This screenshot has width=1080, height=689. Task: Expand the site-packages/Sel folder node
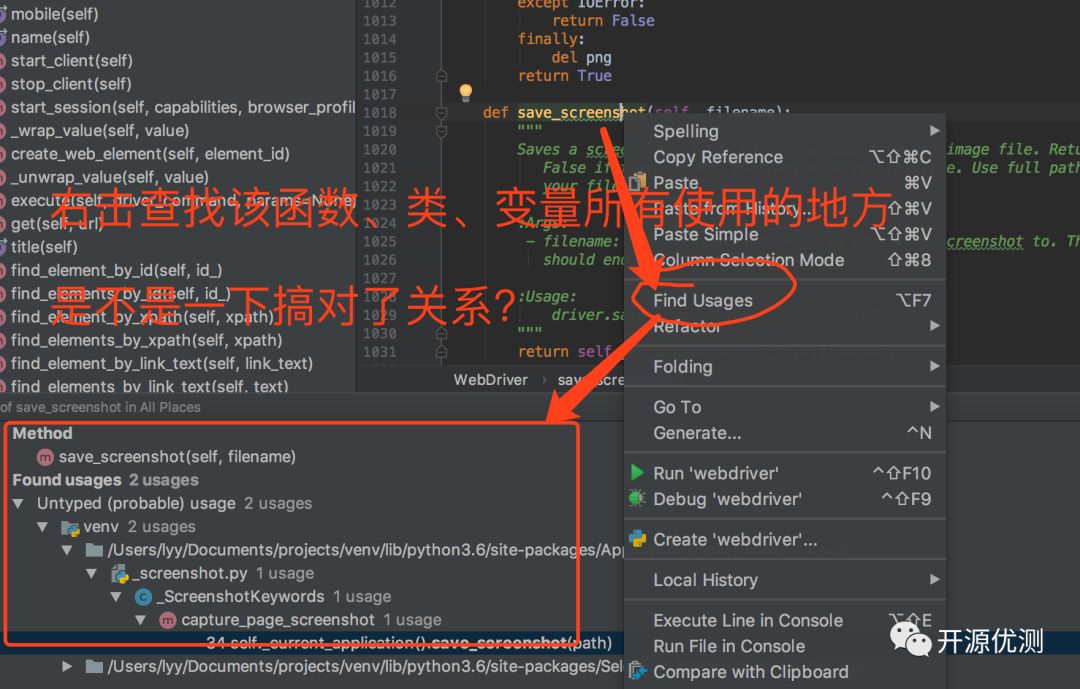click(67, 666)
